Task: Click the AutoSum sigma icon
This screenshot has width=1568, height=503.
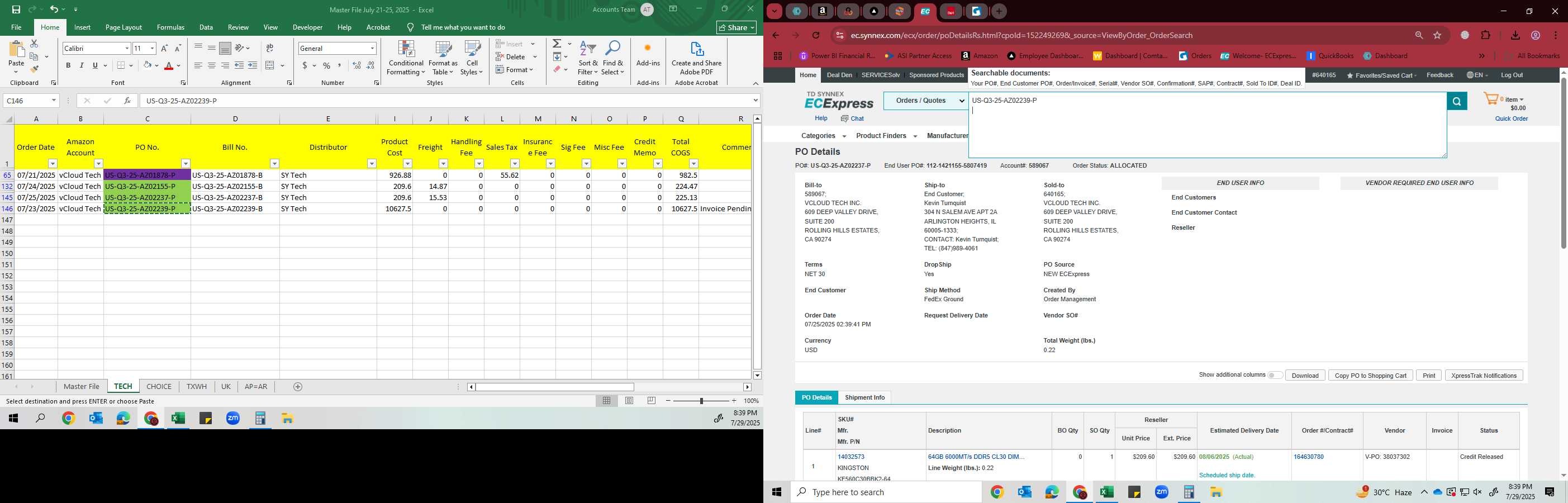Action: (557, 44)
